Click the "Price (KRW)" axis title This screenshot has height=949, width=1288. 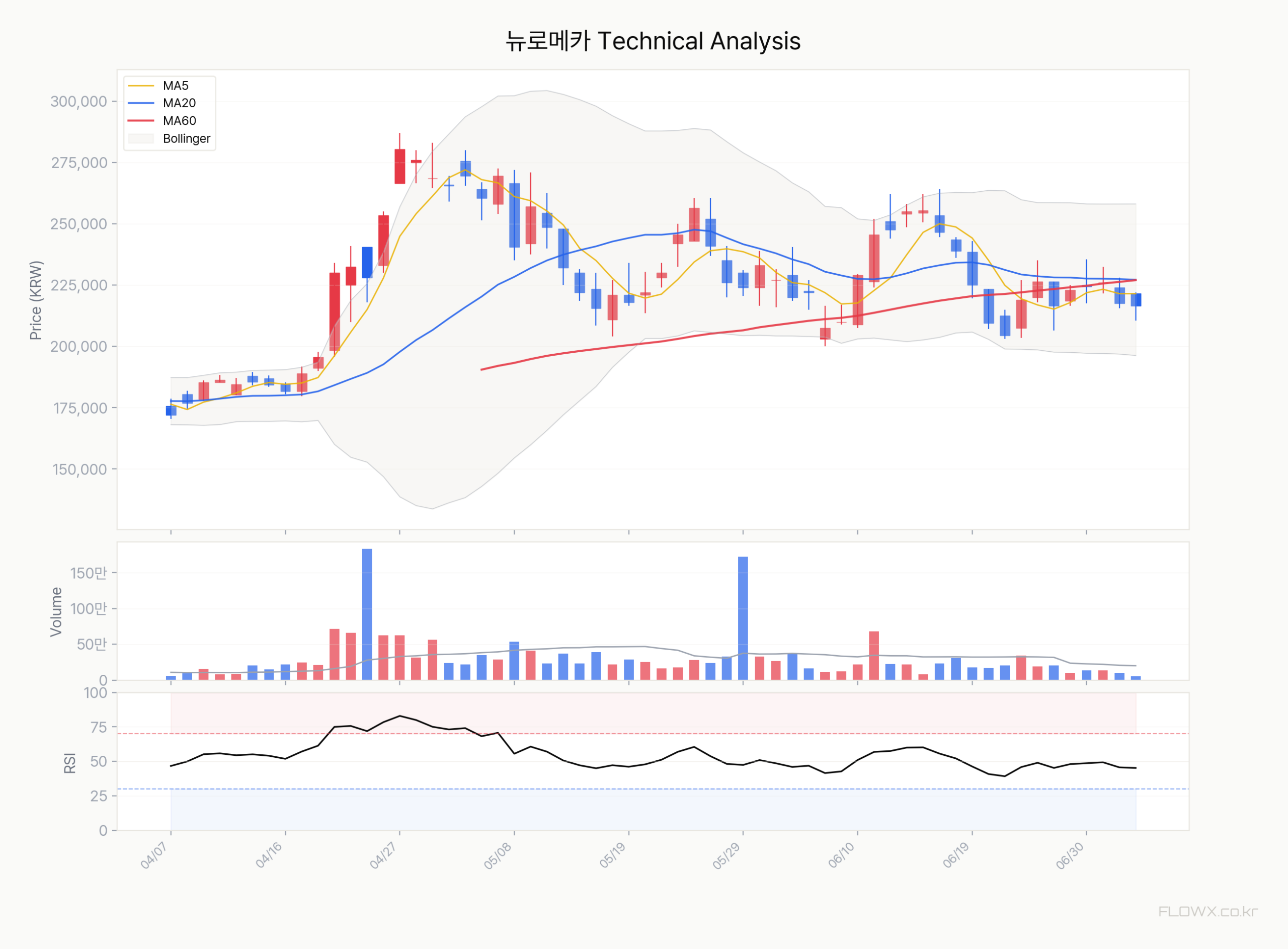(x=36, y=300)
